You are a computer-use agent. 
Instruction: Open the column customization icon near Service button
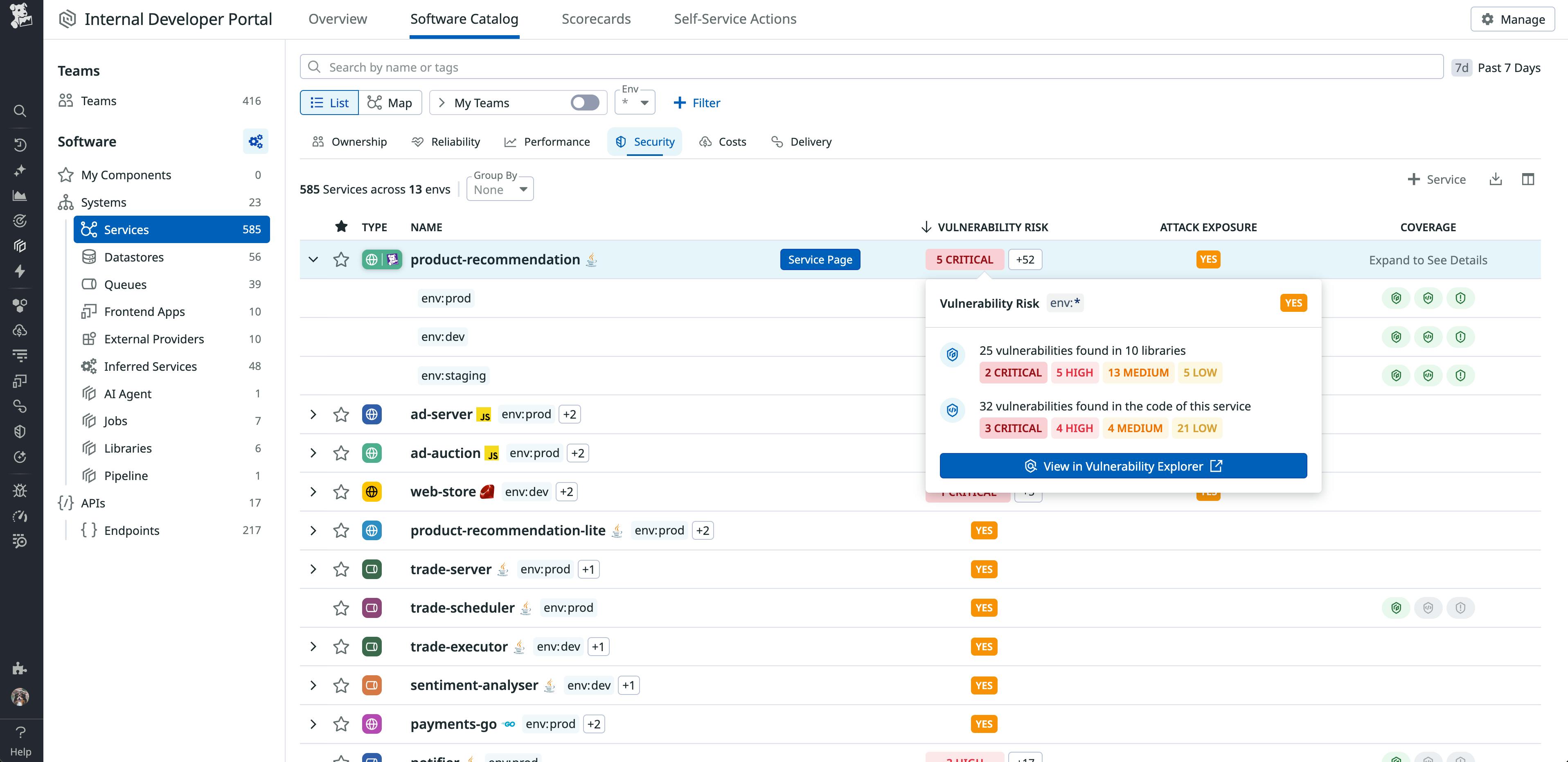[x=1529, y=179]
